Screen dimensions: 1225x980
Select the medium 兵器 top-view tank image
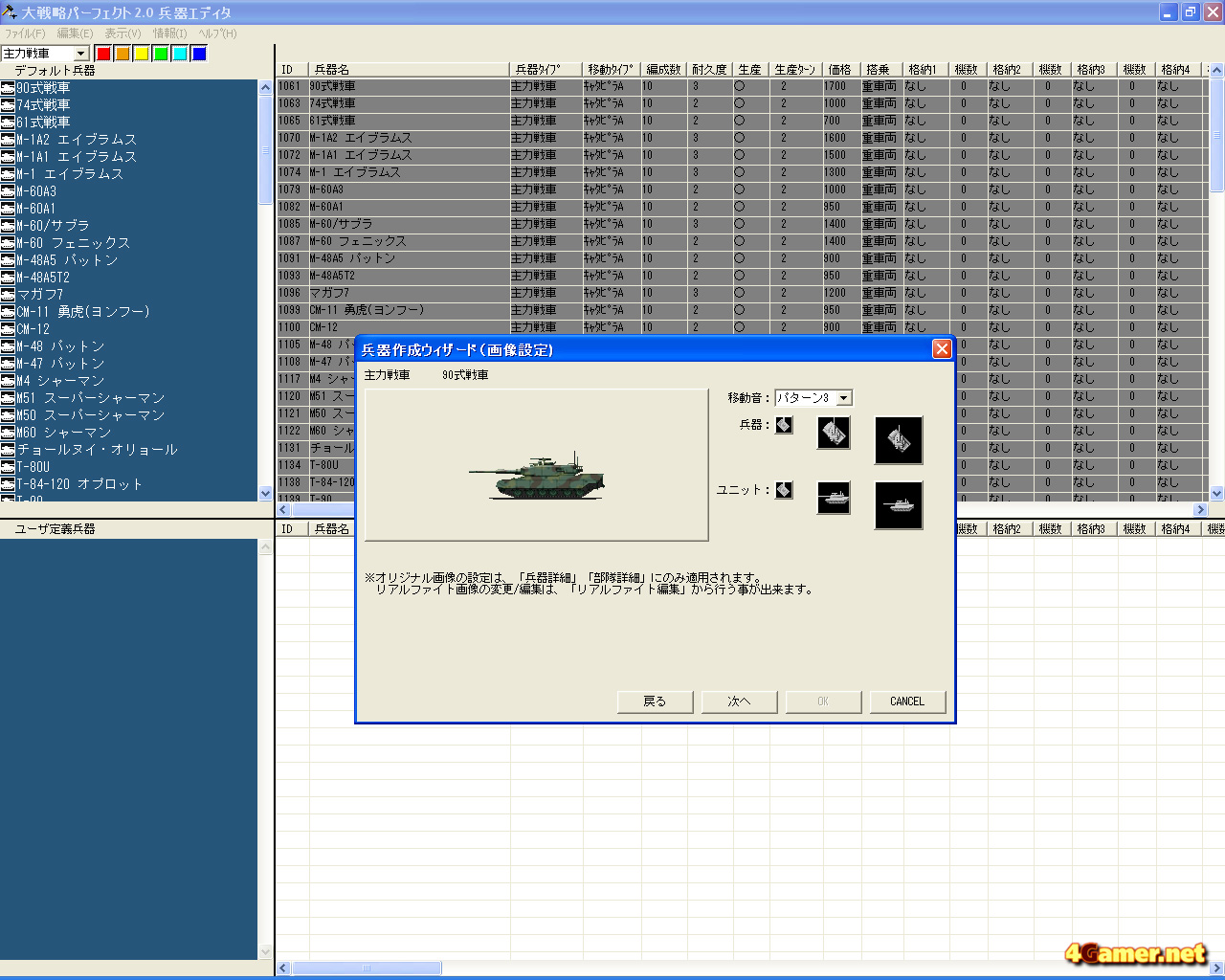tap(834, 434)
